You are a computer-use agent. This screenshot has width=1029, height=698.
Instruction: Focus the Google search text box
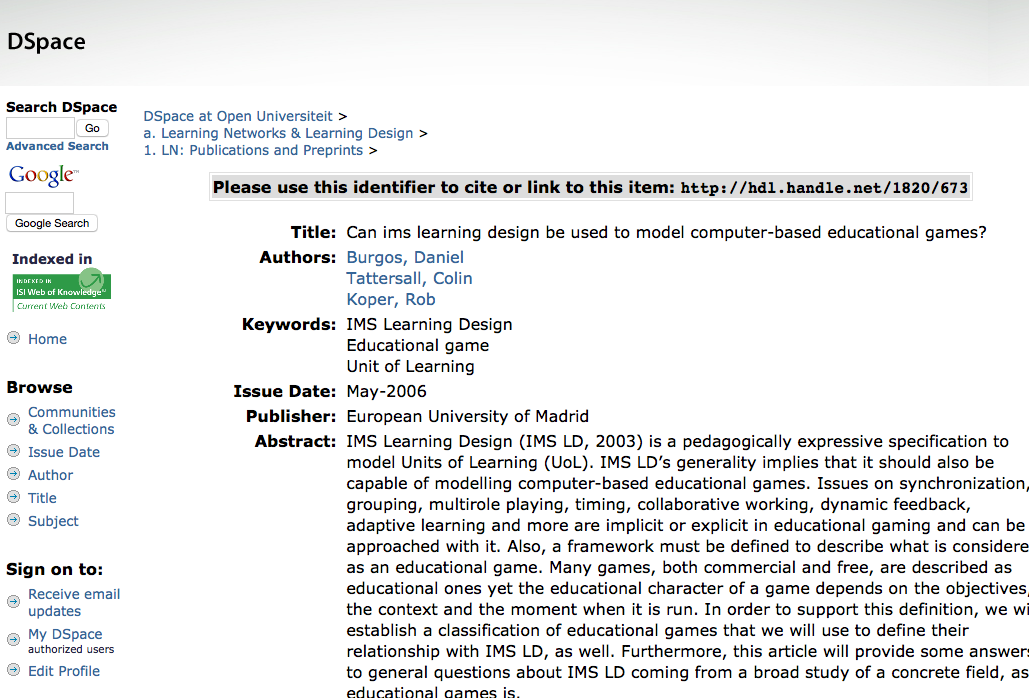pos(40,203)
